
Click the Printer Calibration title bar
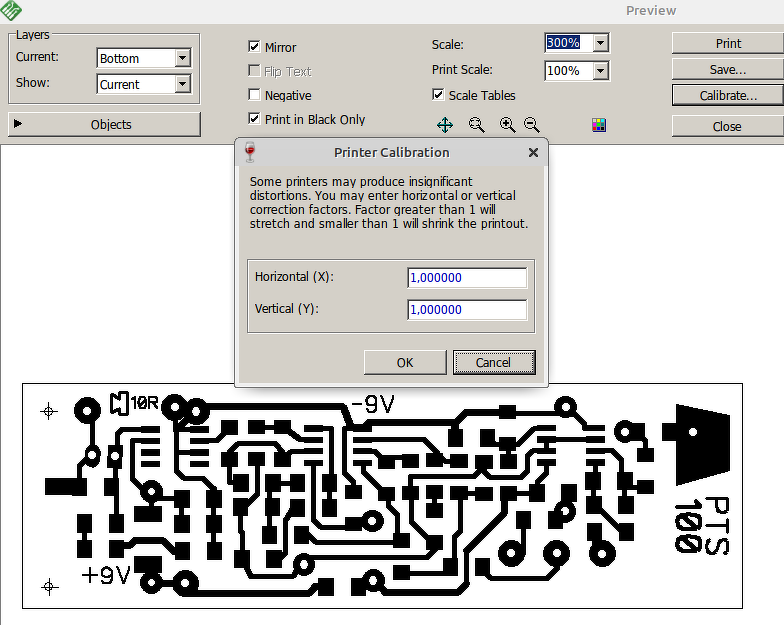click(x=391, y=152)
